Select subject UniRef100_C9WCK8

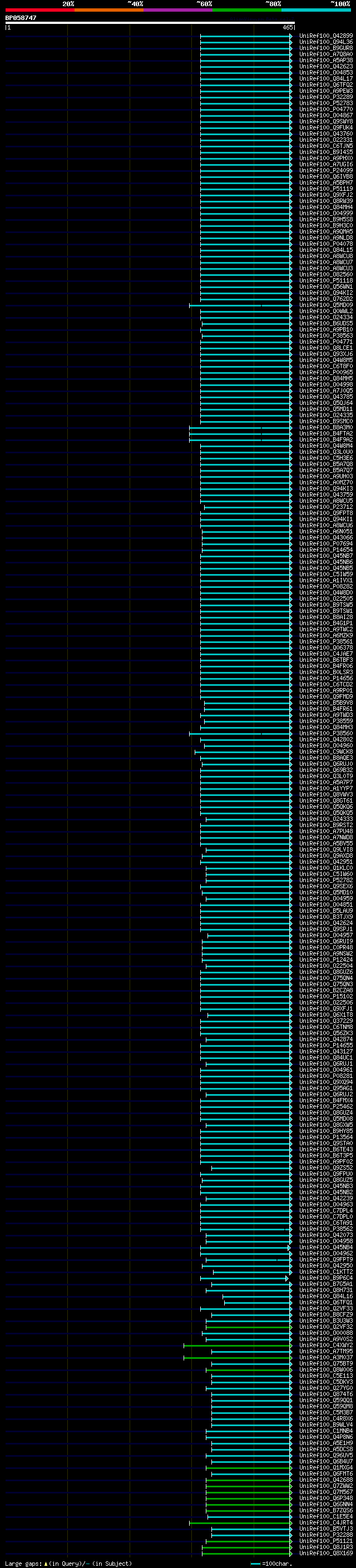click(x=325, y=752)
